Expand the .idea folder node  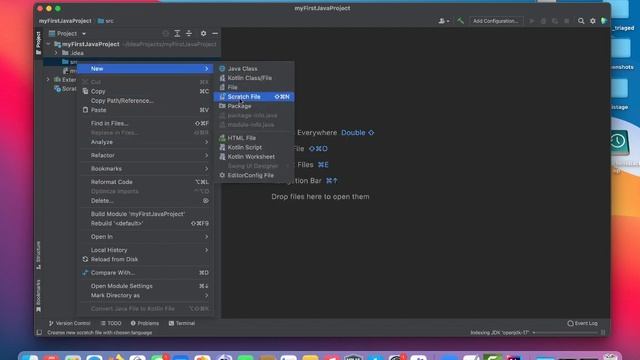(x=56, y=53)
